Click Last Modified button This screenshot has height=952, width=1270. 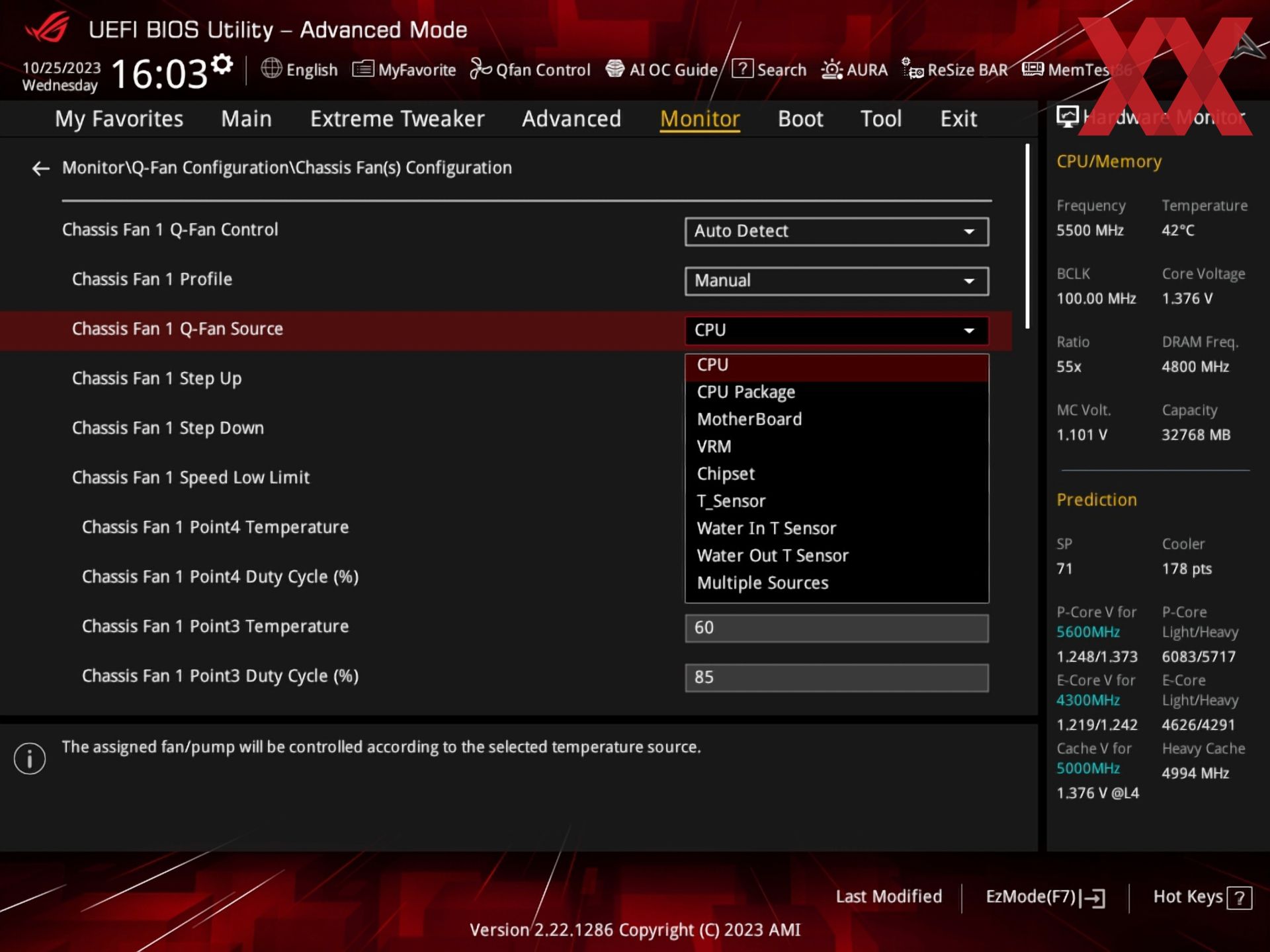click(888, 897)
